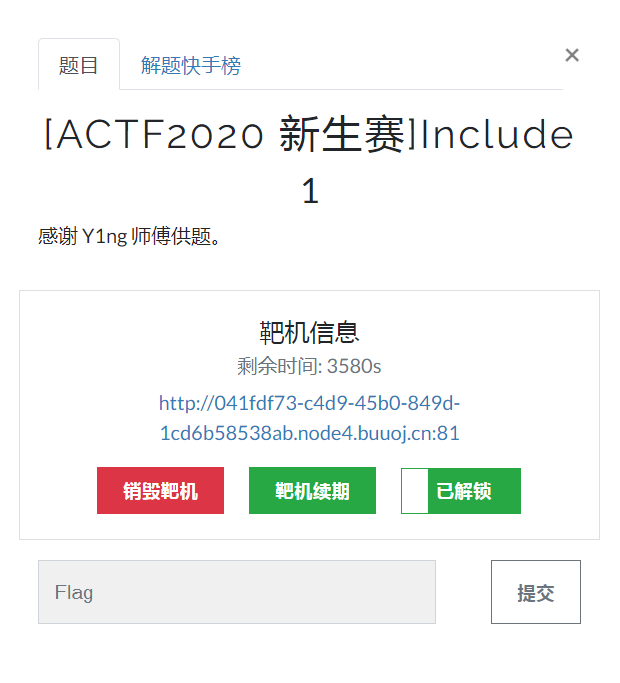Click the green 靶机续期 button
The height and width of the screenshot is (683, 620).
tap(312, 490)
